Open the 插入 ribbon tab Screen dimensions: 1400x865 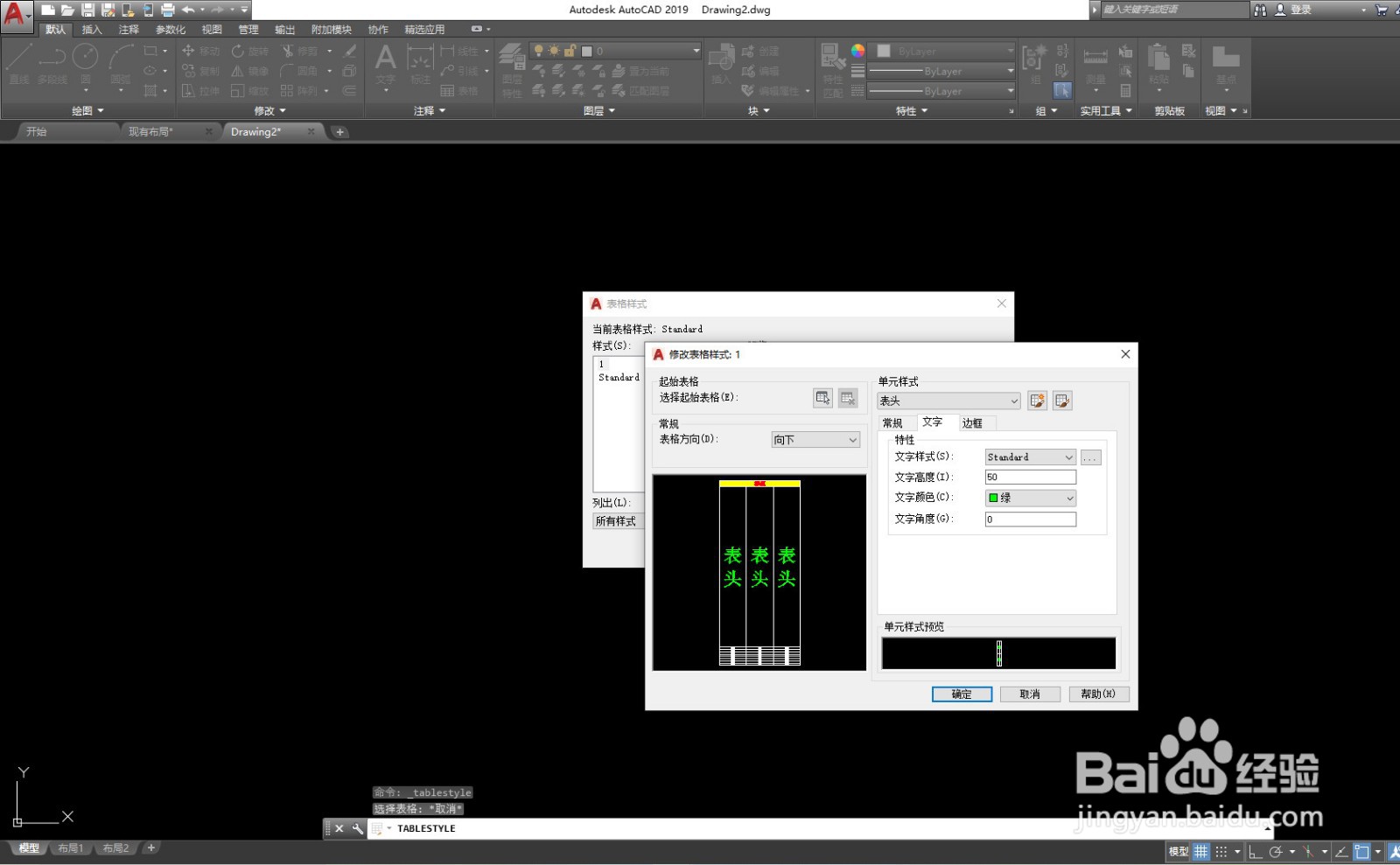tap(92, 30)
